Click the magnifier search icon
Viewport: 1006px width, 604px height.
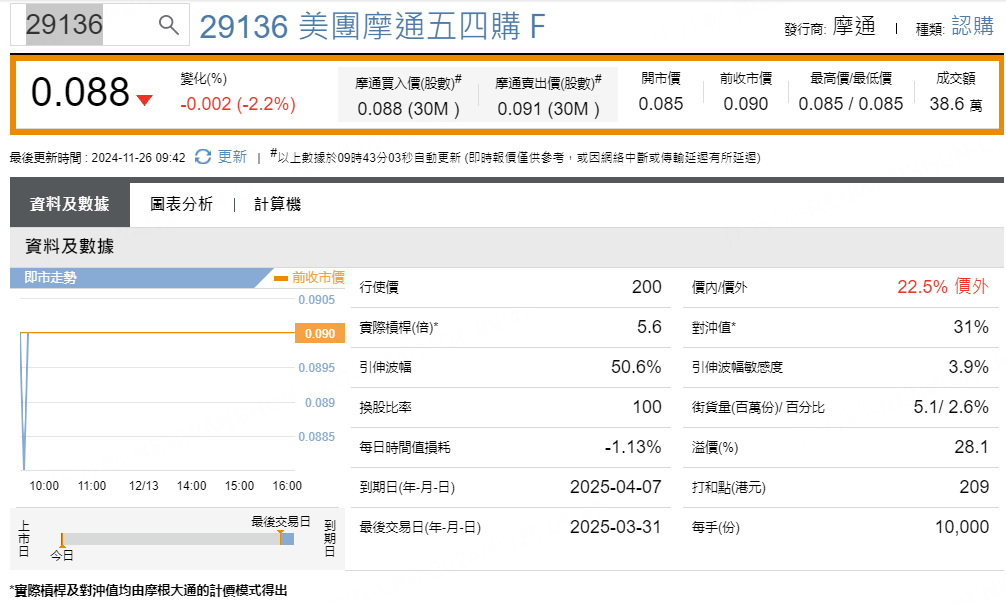169,25
